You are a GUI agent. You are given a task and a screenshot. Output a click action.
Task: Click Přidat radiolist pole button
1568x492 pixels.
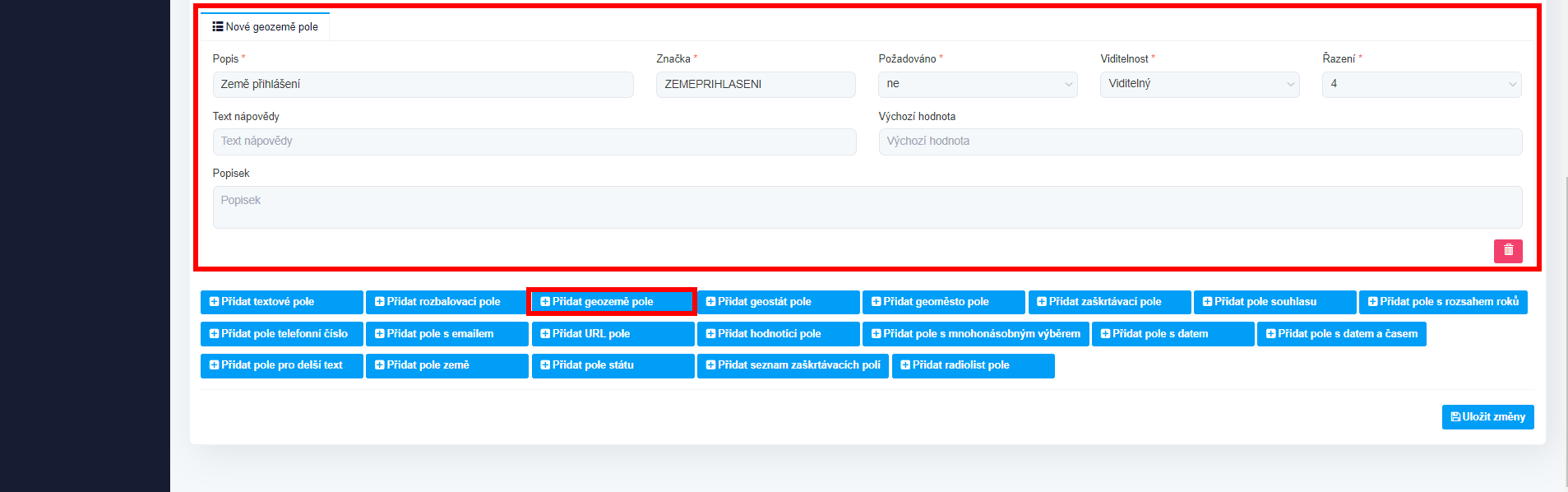973,365
